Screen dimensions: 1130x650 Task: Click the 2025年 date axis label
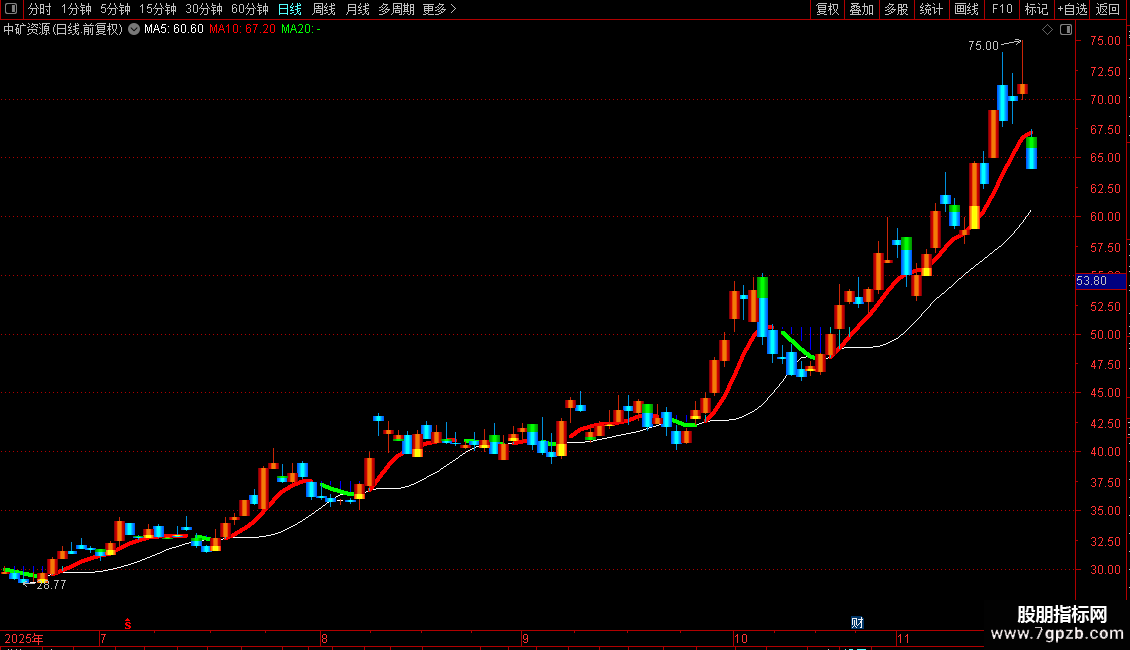click(24, 638)
